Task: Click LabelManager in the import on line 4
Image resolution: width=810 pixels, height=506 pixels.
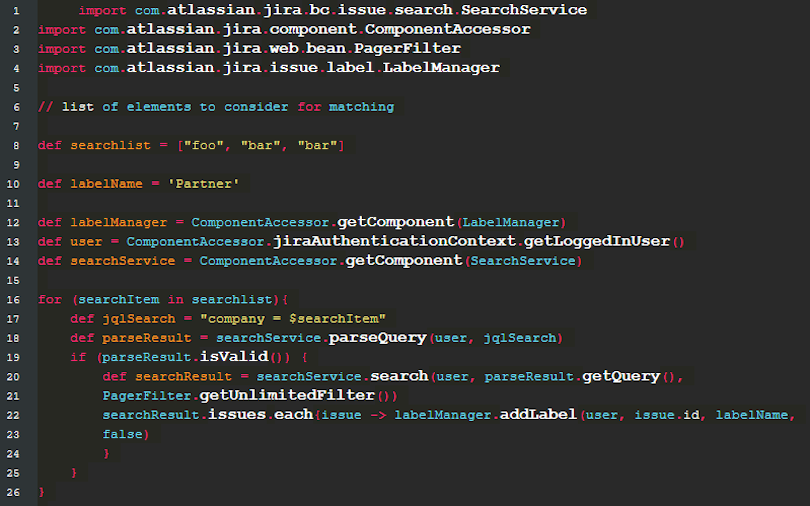Action: click(441, 68)
